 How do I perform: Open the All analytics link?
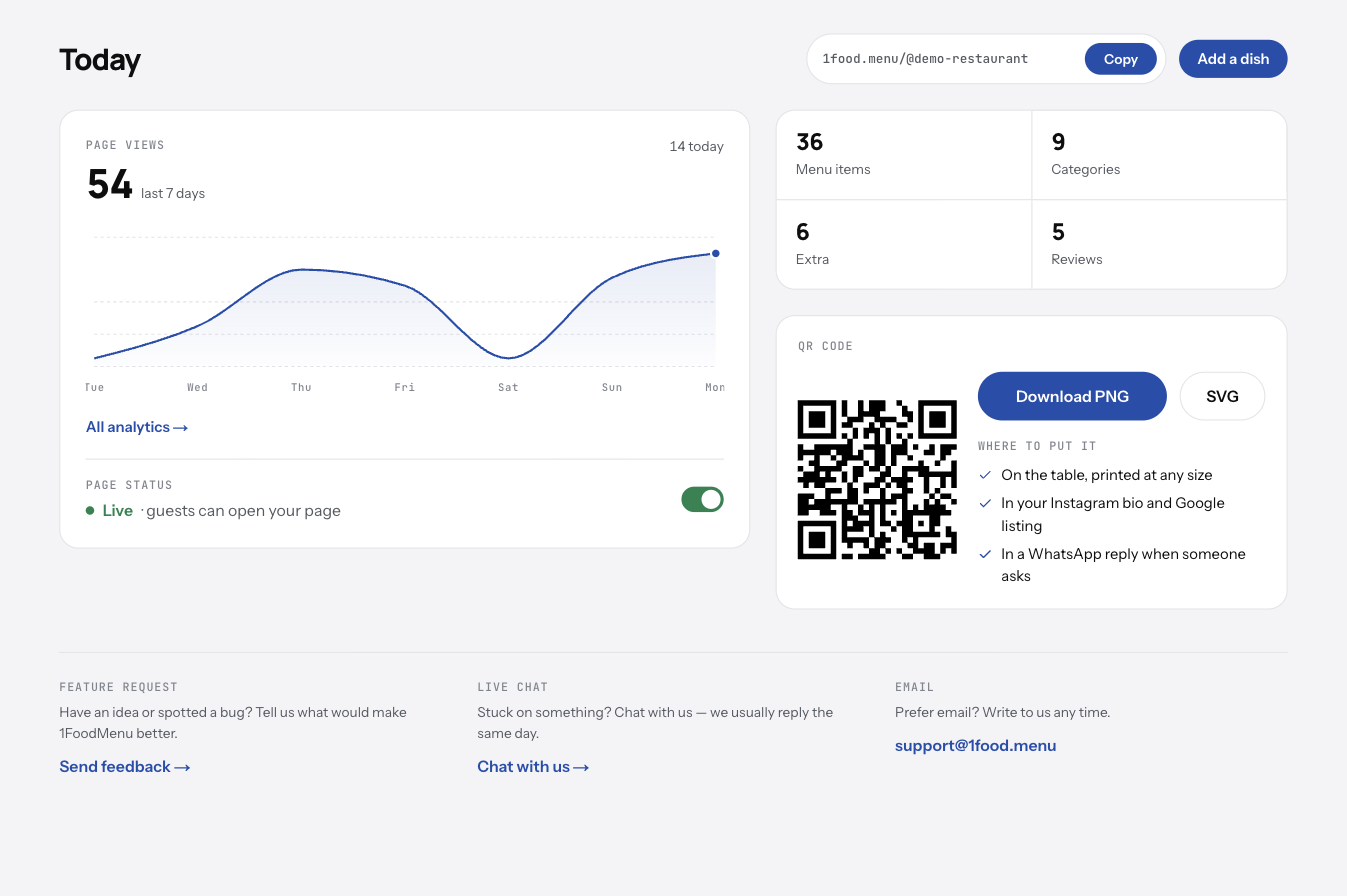(137, 427)
